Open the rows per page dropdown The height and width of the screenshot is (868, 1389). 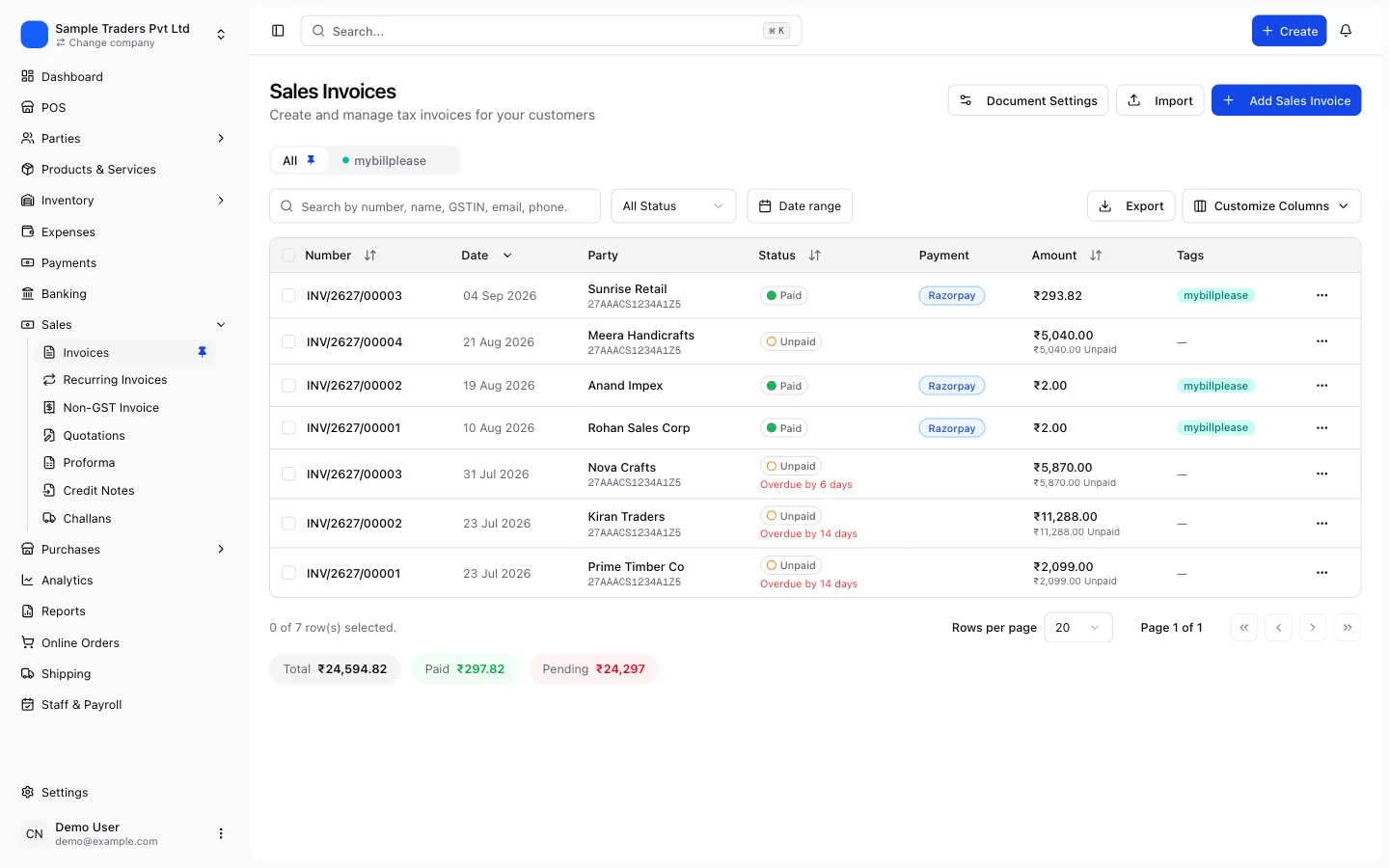[x=1078, y=627]
